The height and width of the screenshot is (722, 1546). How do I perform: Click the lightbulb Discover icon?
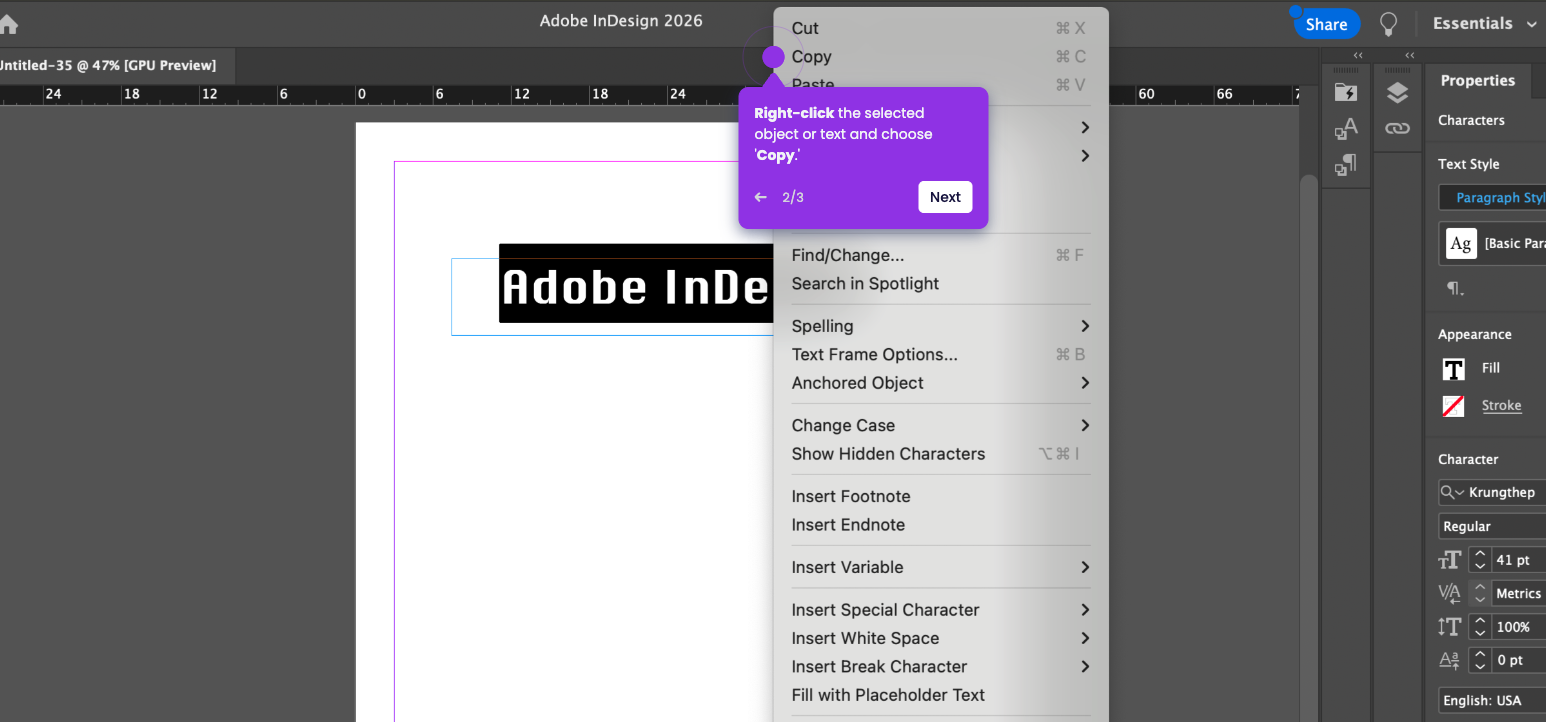(x=1388, y=23)
